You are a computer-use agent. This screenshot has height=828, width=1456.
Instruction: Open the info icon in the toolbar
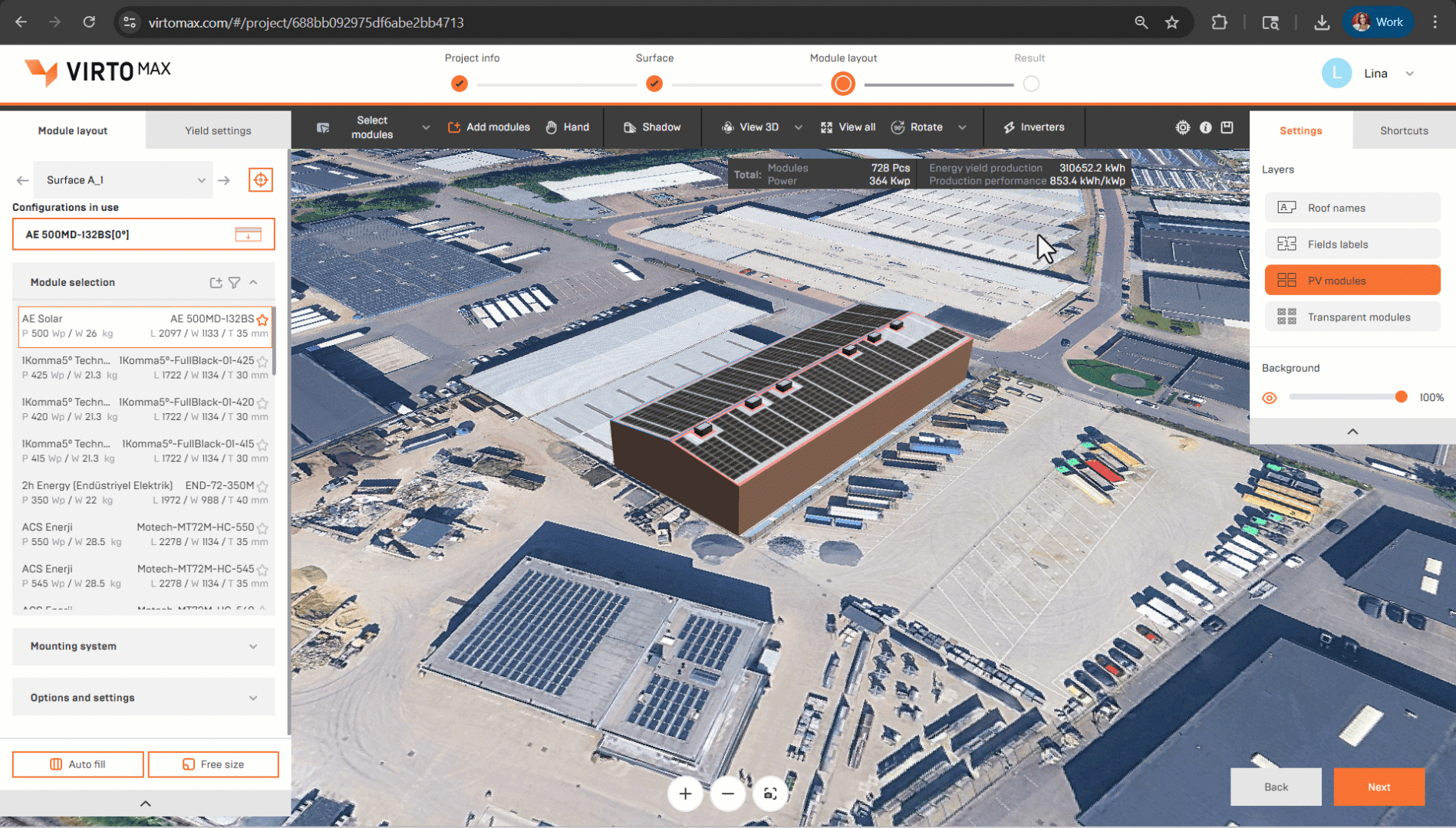coord(1205,127)
